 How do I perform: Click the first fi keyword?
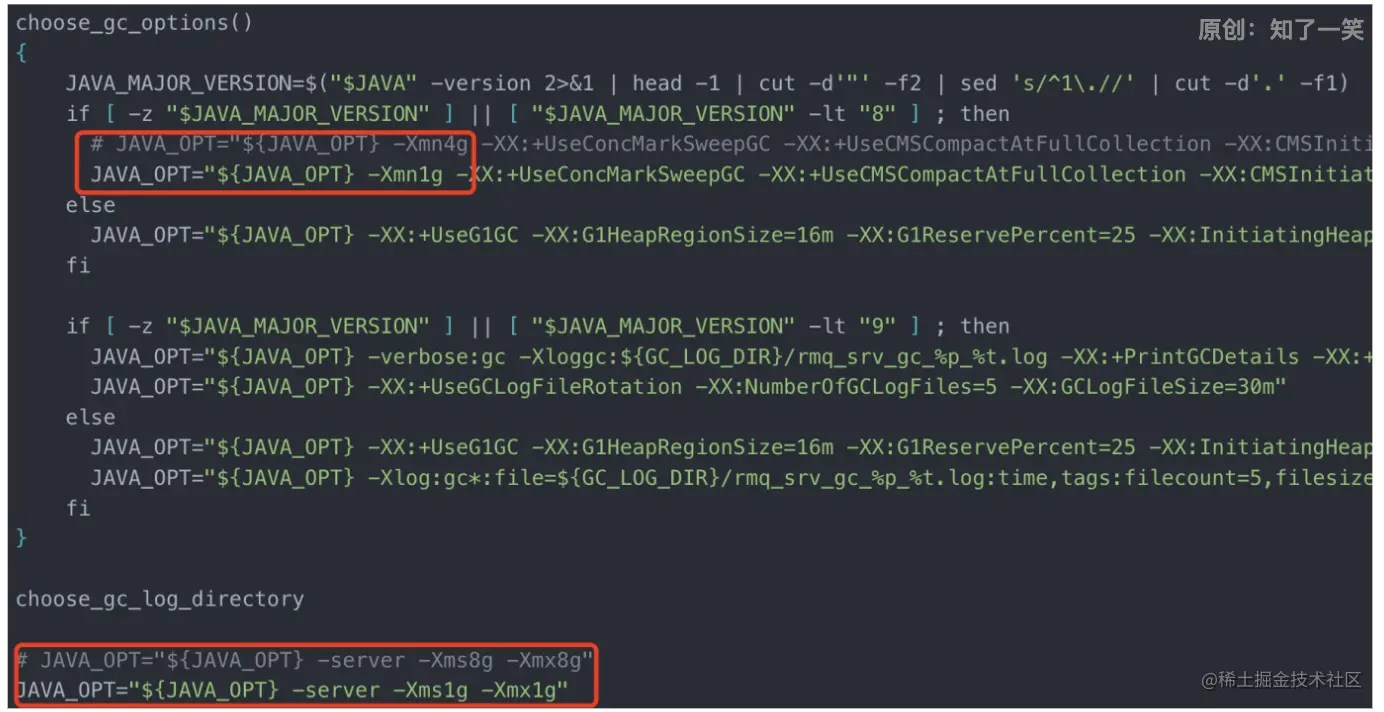tap(78, 265)
